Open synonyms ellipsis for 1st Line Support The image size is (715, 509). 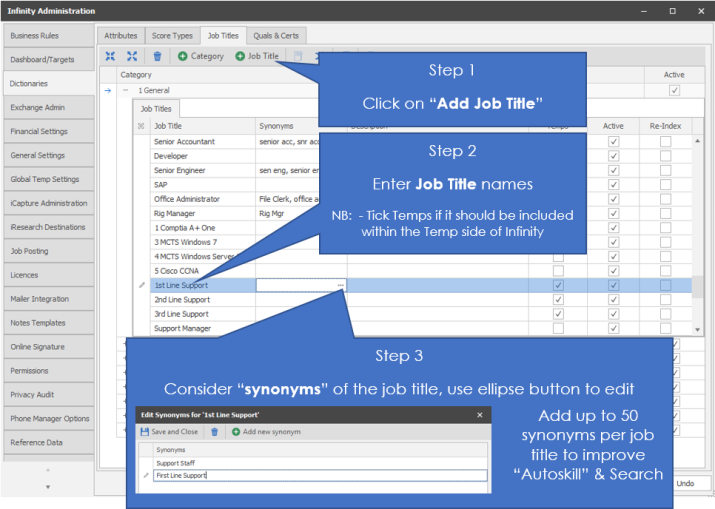coord(341,285)
